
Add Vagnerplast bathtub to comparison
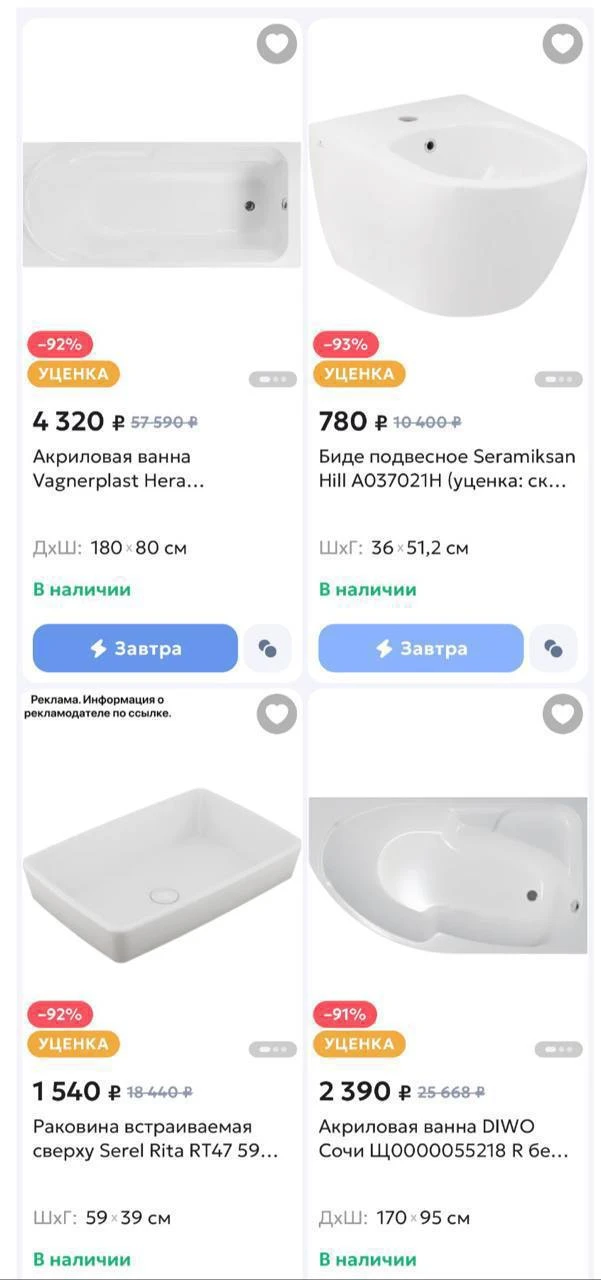point(267,648)
